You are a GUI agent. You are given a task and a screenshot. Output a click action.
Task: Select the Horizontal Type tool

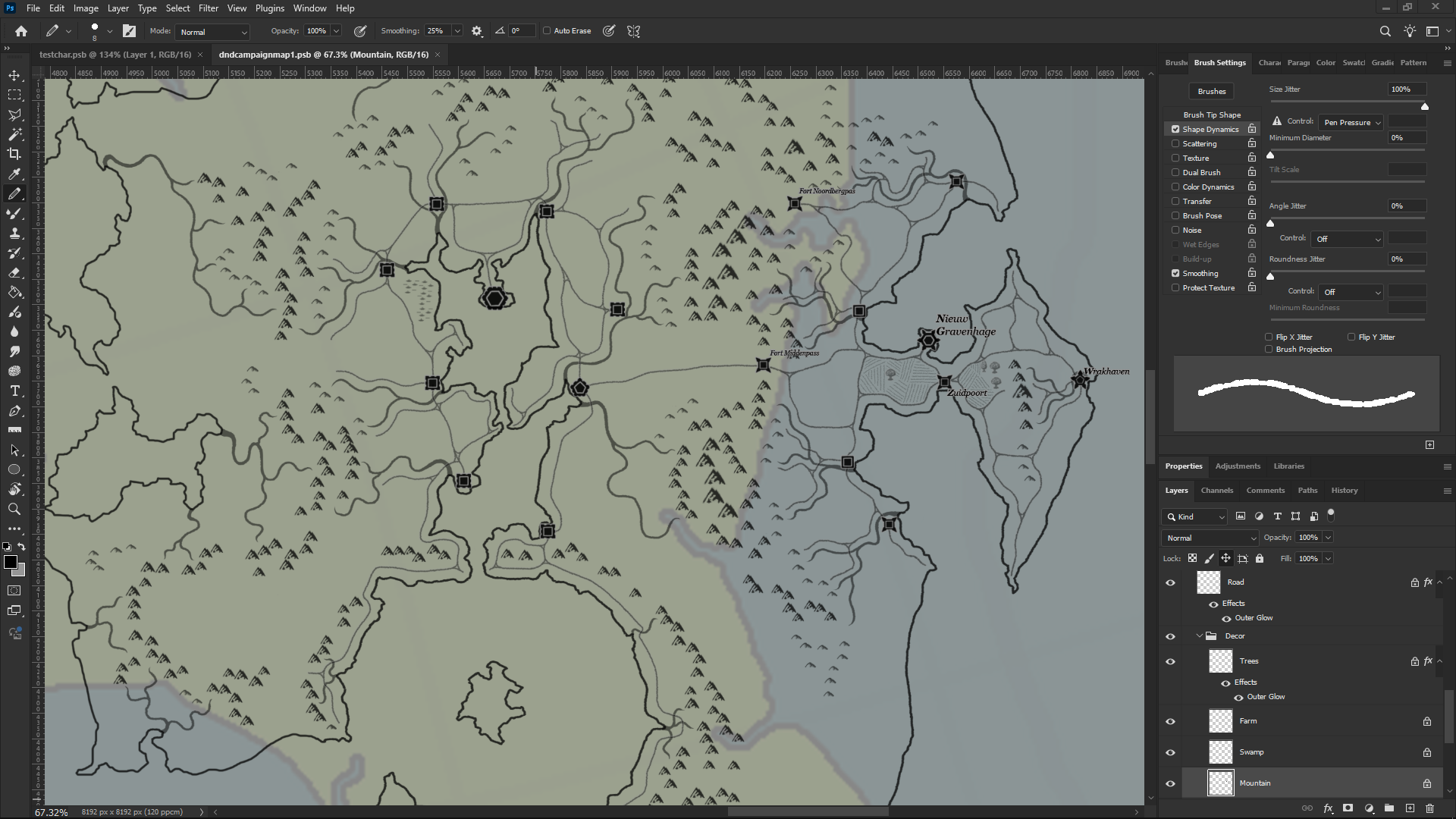14,391
